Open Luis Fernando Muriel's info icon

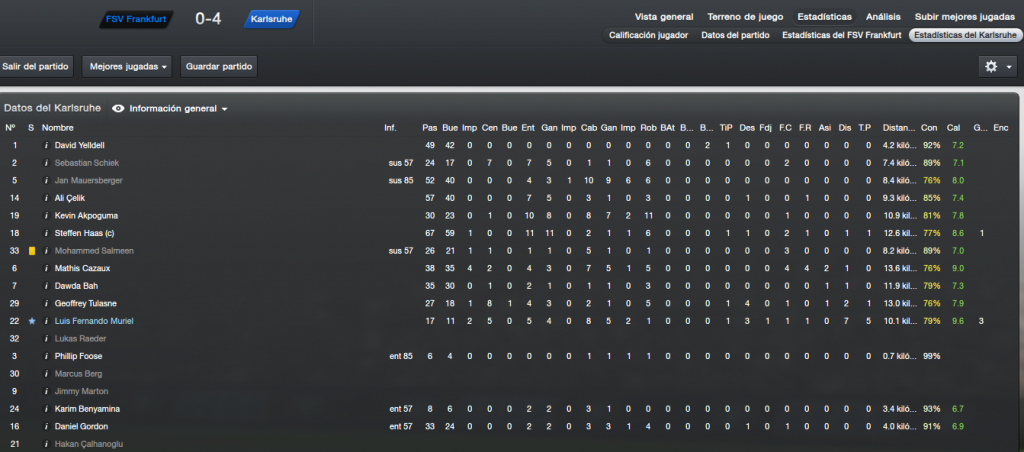coord(46,321)
